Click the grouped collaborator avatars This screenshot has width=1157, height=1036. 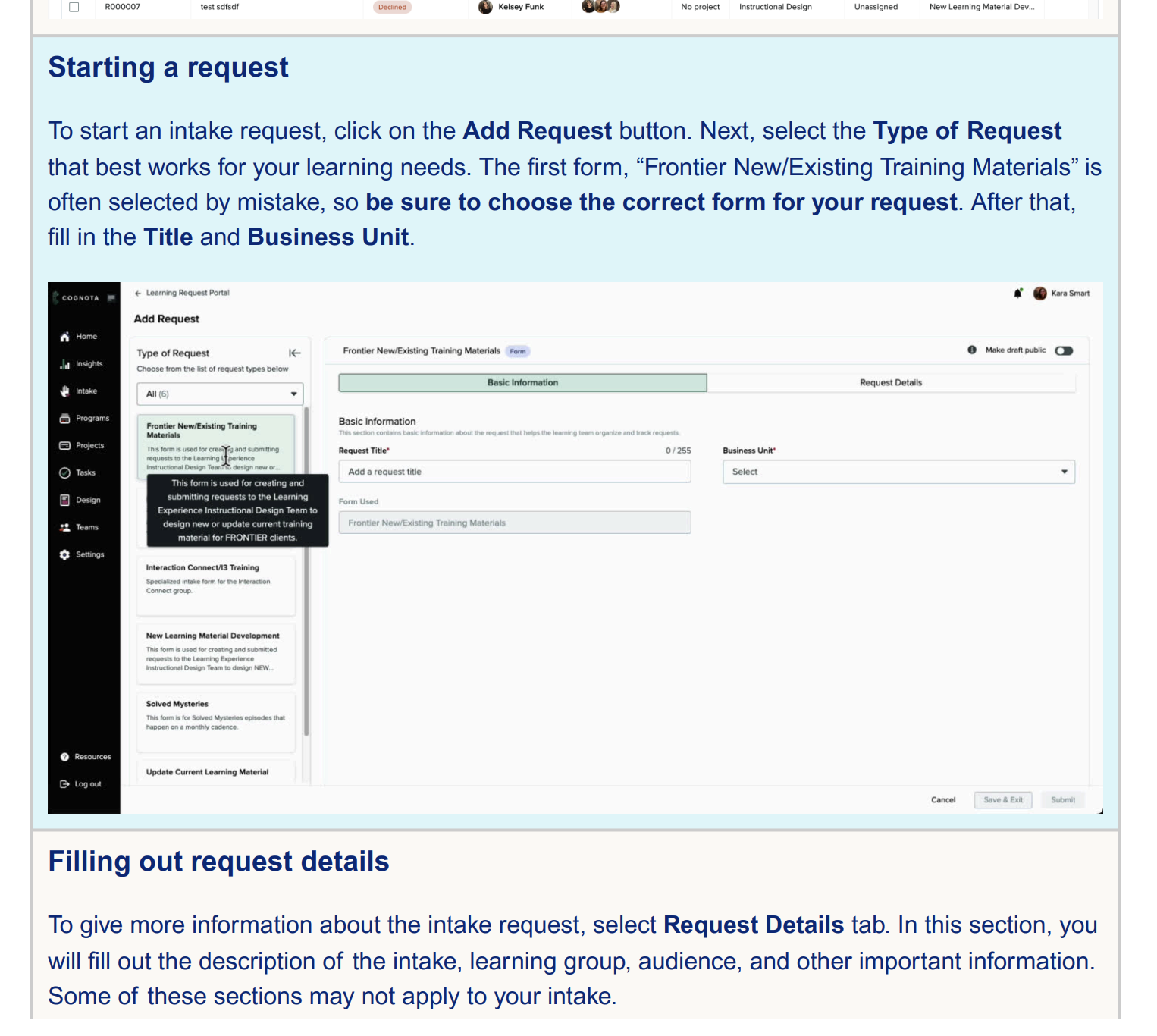pyautogui.click(x=600, y=7)
